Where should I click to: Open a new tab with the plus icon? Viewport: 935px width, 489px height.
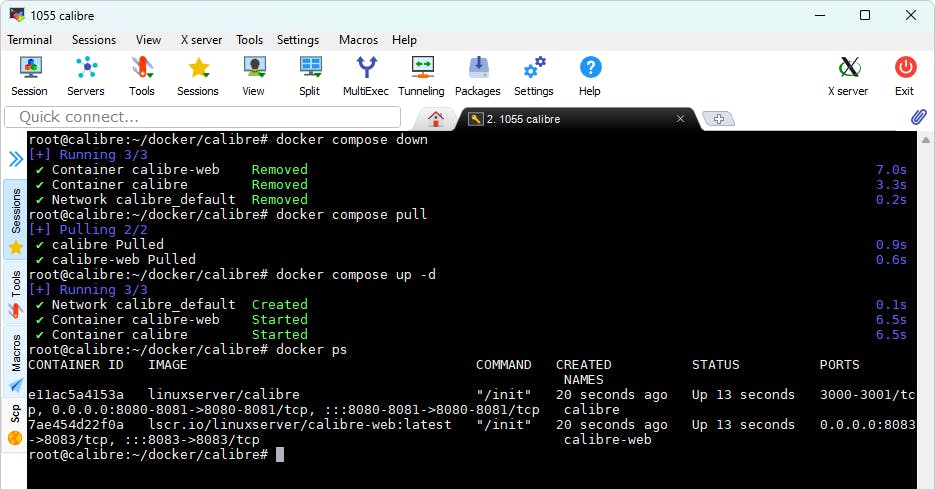[x=719, y=119]
